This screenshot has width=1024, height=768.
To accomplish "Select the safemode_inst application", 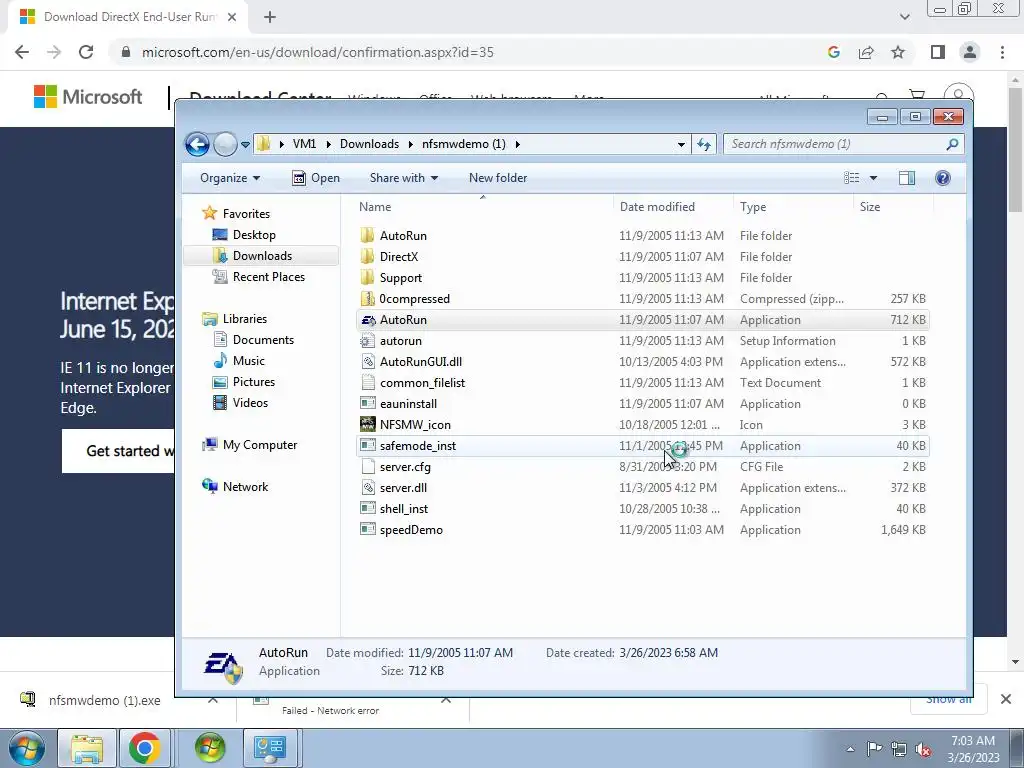I will (x=643, y=446).
